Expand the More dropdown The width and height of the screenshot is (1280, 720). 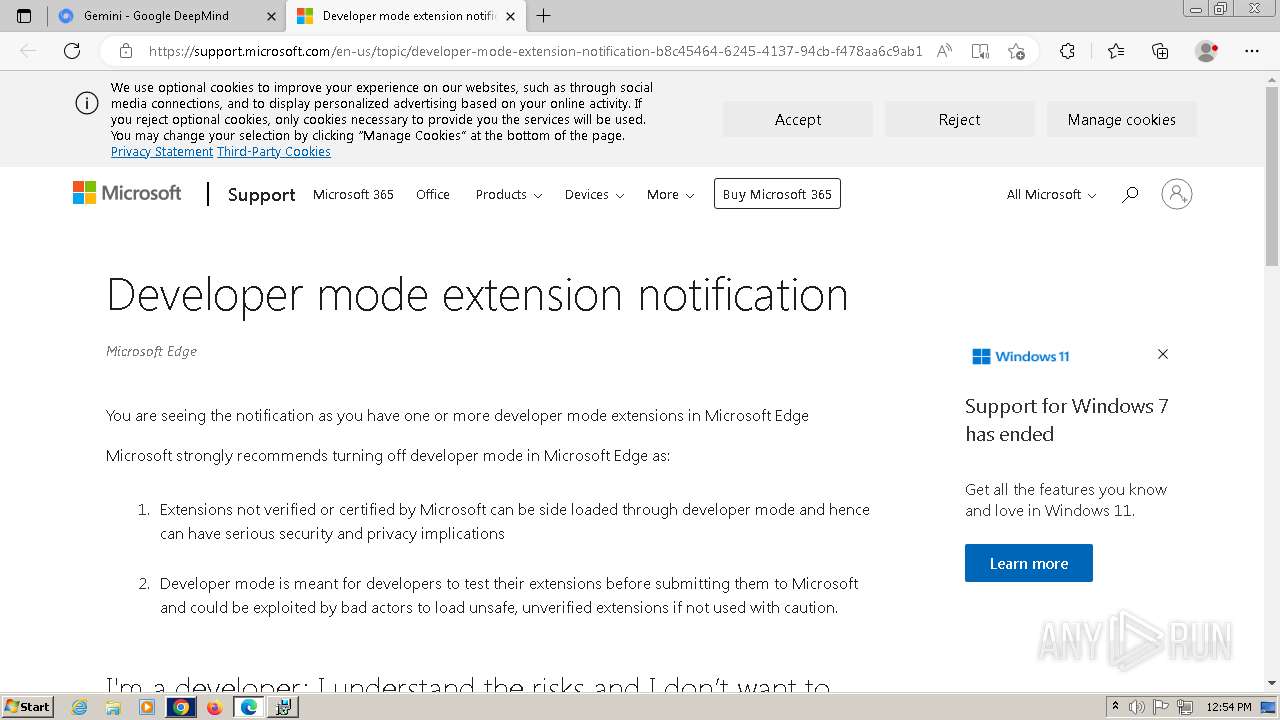tap(670, 194)
